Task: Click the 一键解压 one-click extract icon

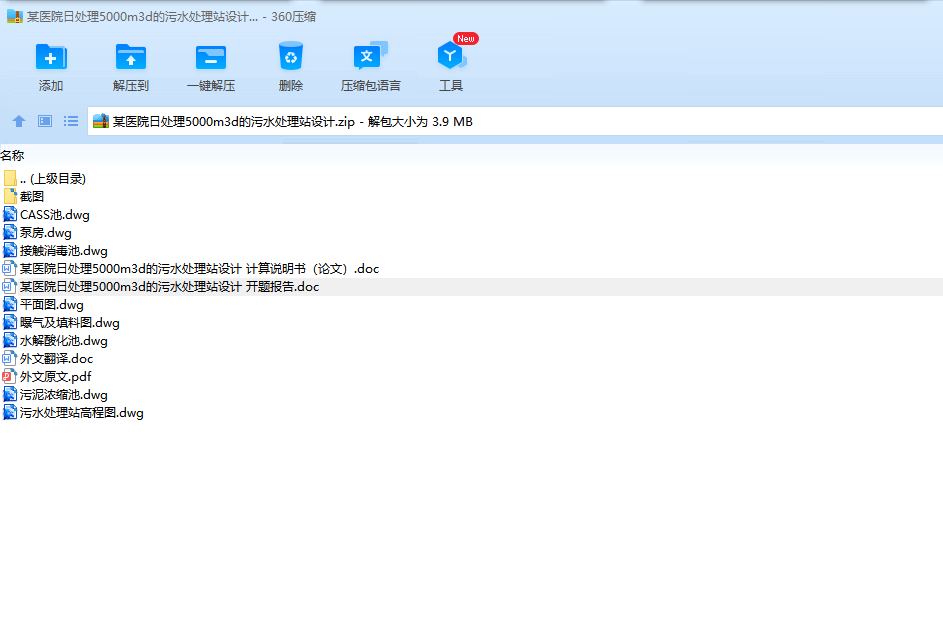Action: coord(210,58)
